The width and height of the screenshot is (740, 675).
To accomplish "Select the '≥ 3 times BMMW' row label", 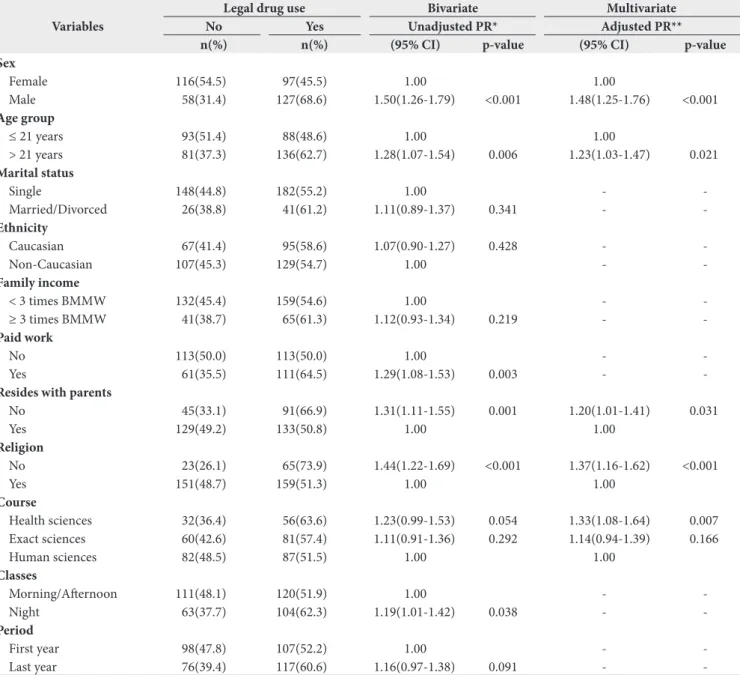I will 57,320.
